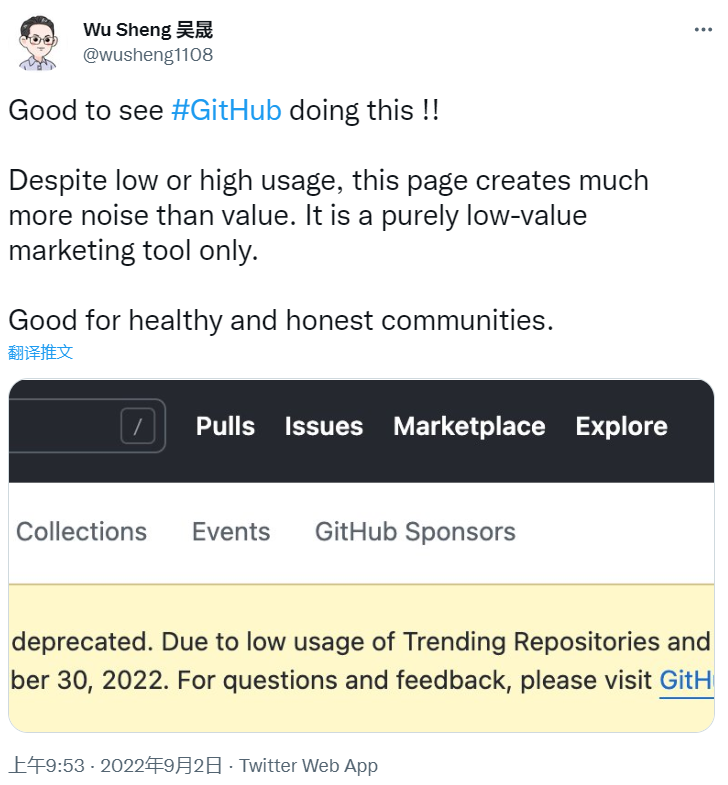This screenshot has height=785, width=728.
Task: Open the GitHub Sponsors tab
Action: point(415,532)
